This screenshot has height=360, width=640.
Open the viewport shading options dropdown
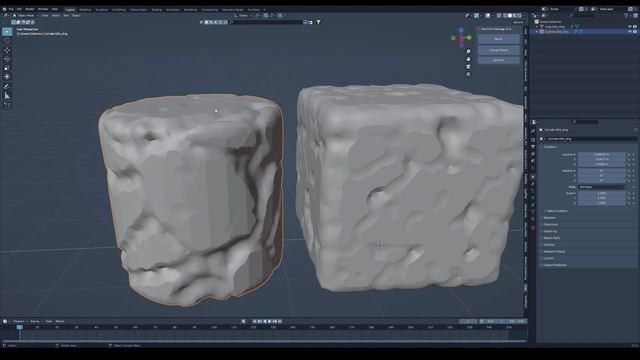pos(525,16)
